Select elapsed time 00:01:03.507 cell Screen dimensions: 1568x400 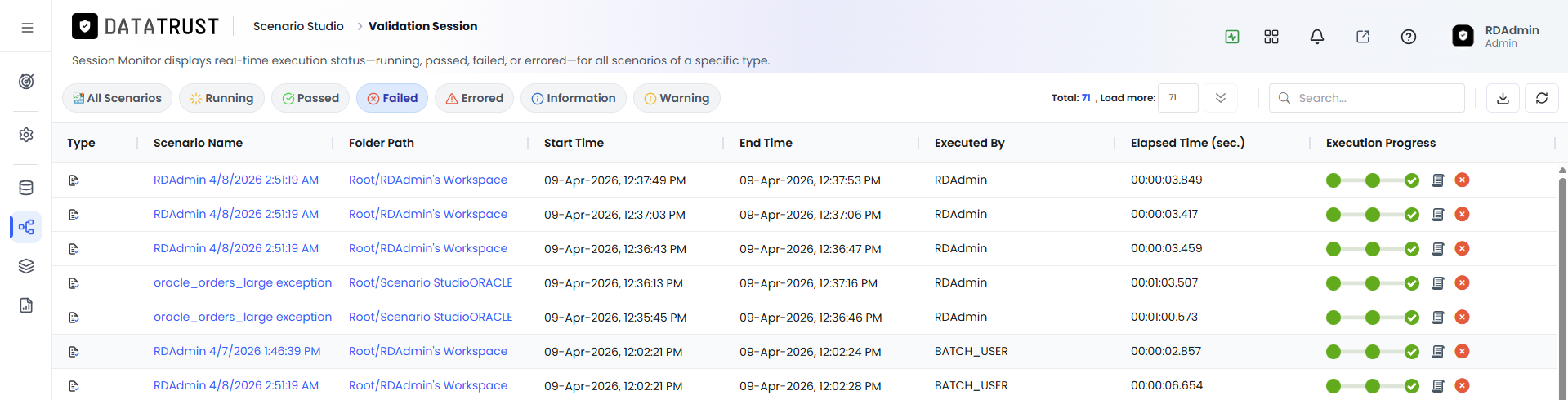[x=1164, y=282]
